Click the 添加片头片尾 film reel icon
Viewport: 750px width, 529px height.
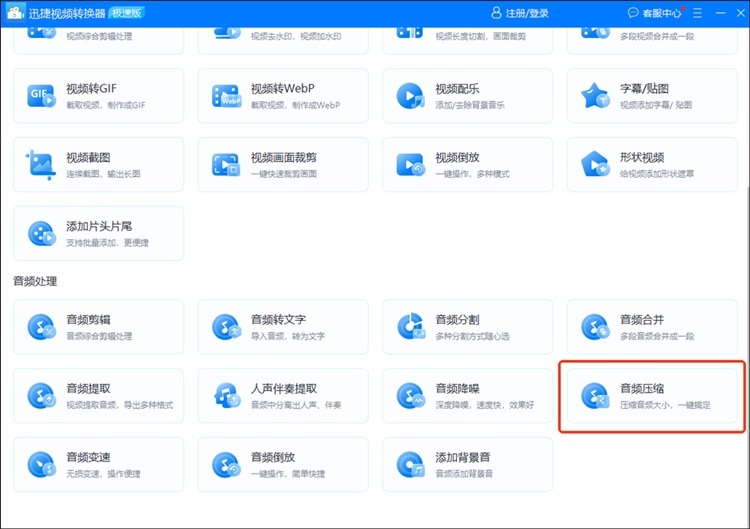(42, 233)
